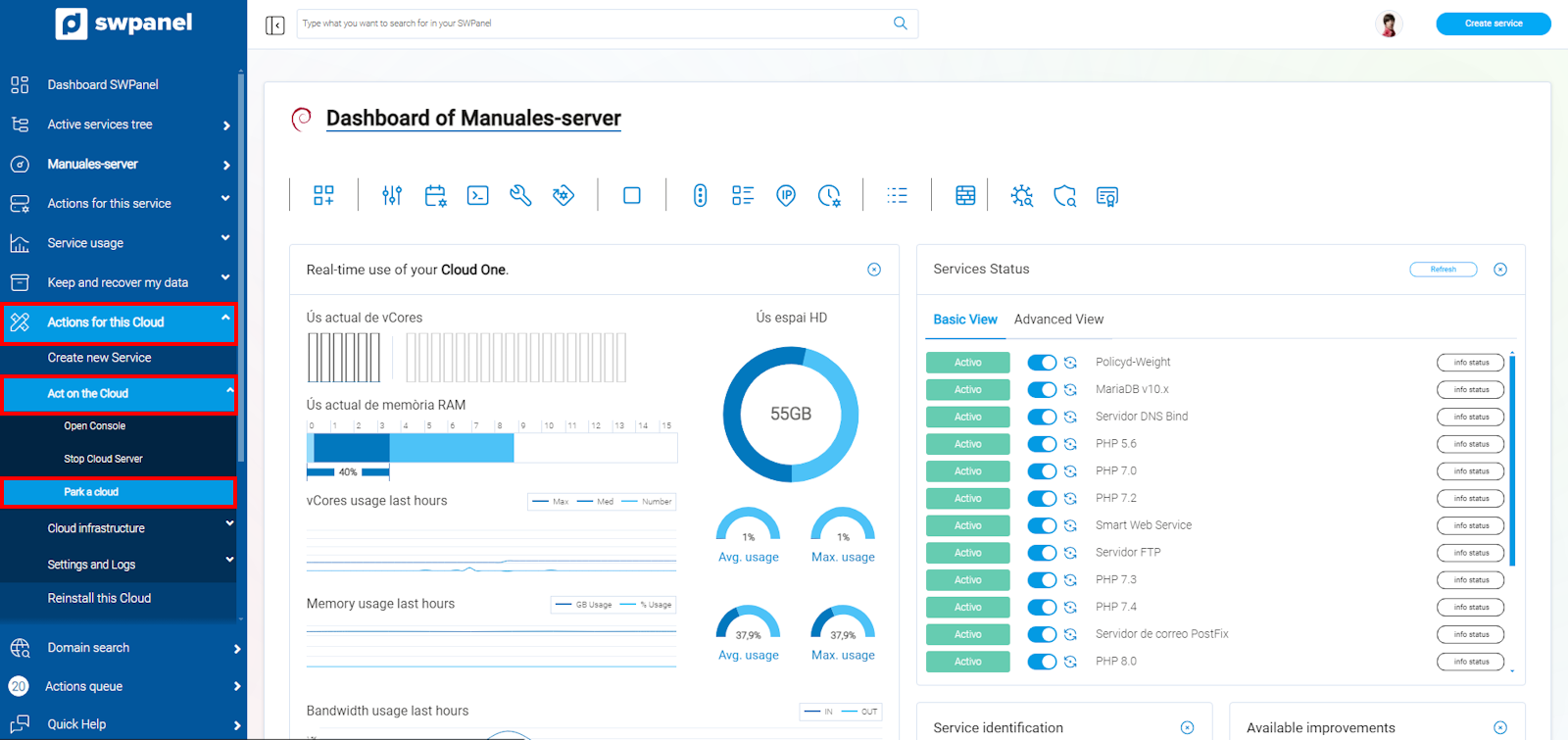Image resolution: width=1568 pixels, height=740 pixels.
Task: Collapse the sidebar with the panel icon
Action: [x=275, y=25]
